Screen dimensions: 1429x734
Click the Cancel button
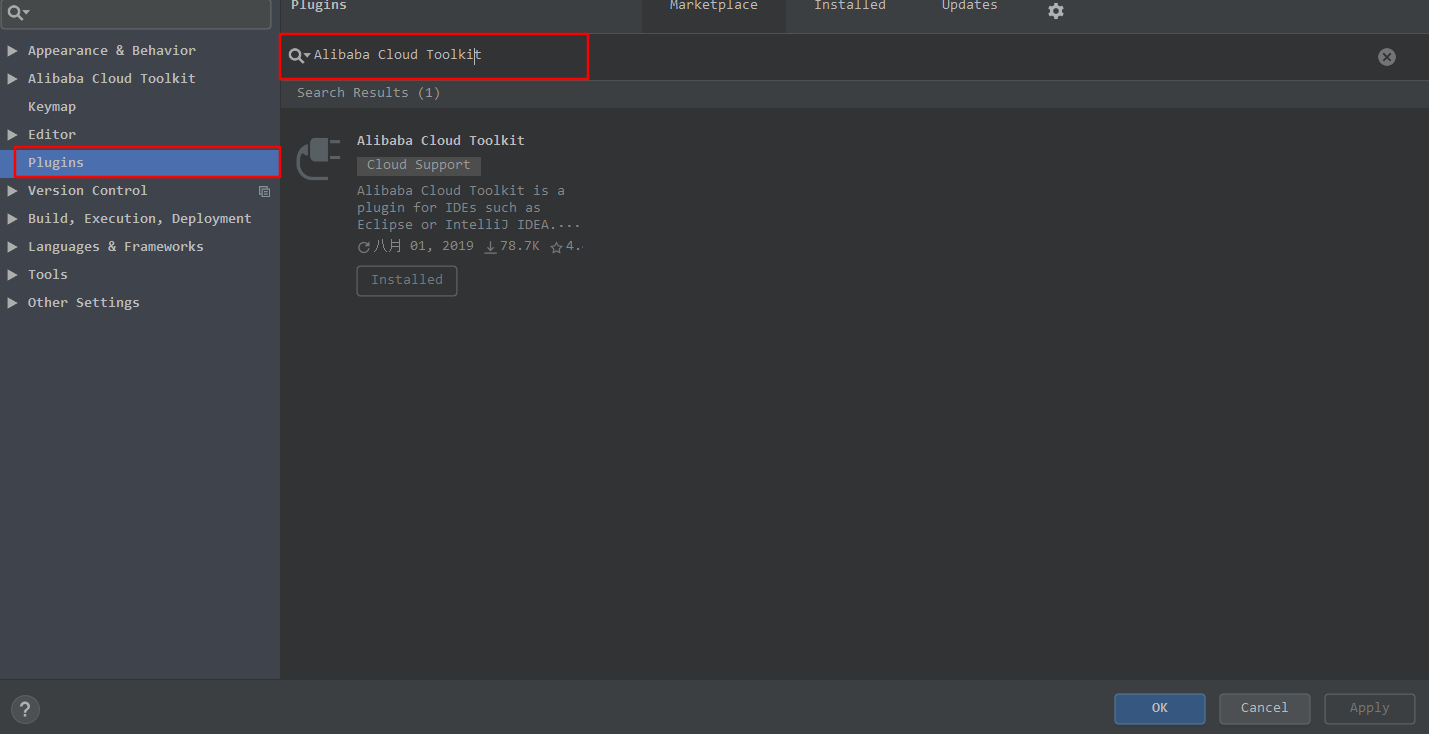(x=1265, y=708)
